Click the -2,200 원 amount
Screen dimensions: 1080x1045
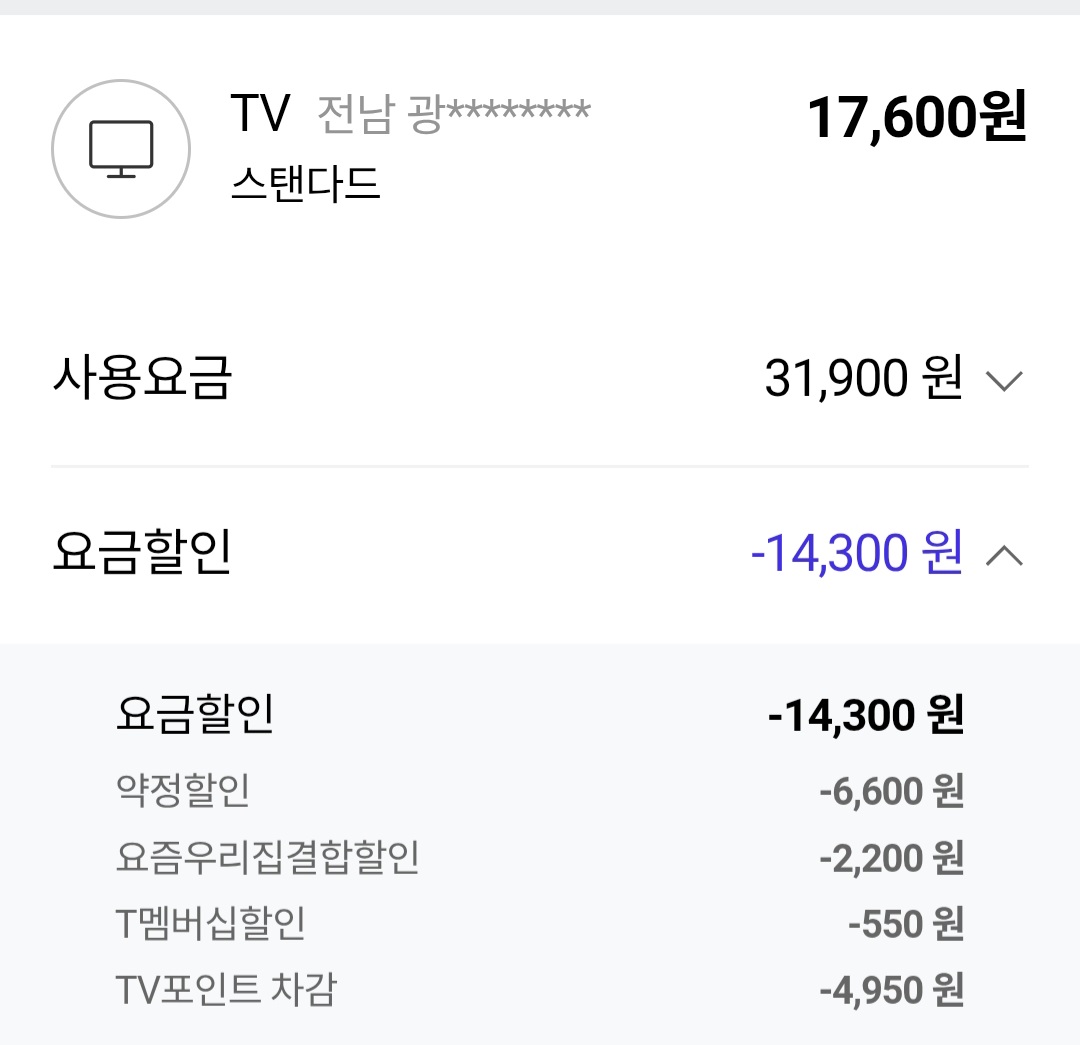pyautogui.click(x=891, y=858)
